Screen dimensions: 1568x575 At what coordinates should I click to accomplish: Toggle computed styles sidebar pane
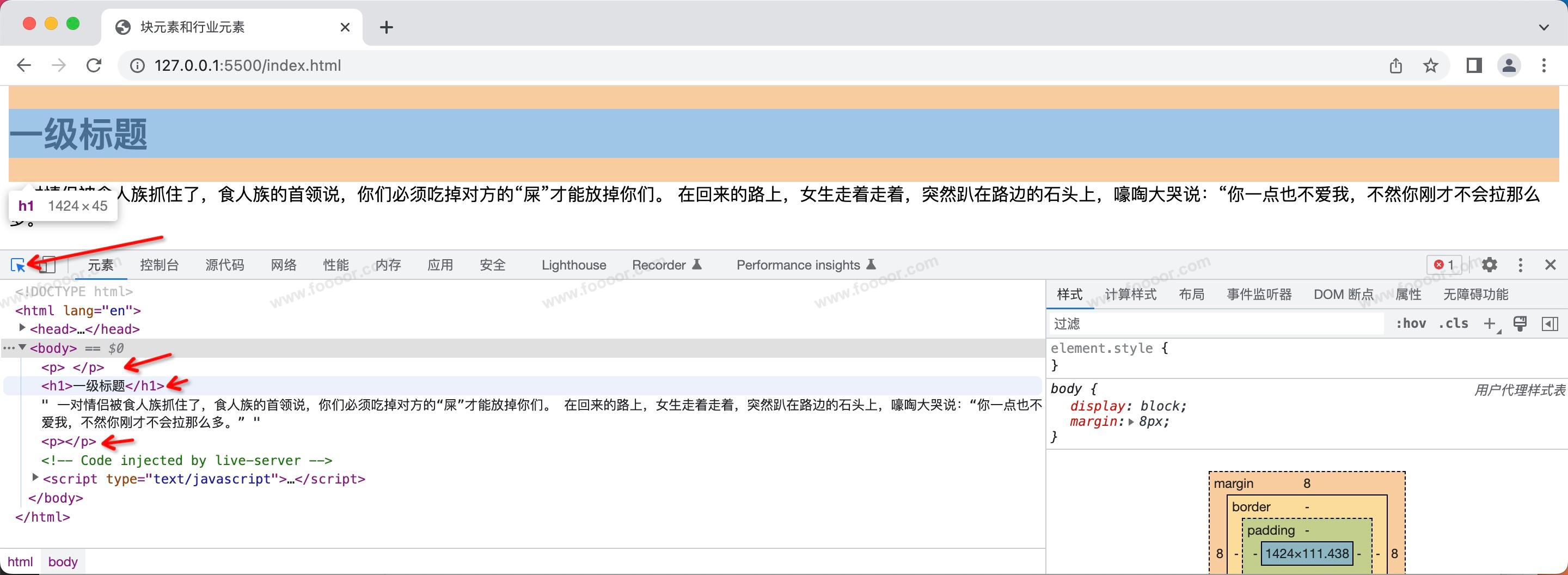[x=1549, y=323]
